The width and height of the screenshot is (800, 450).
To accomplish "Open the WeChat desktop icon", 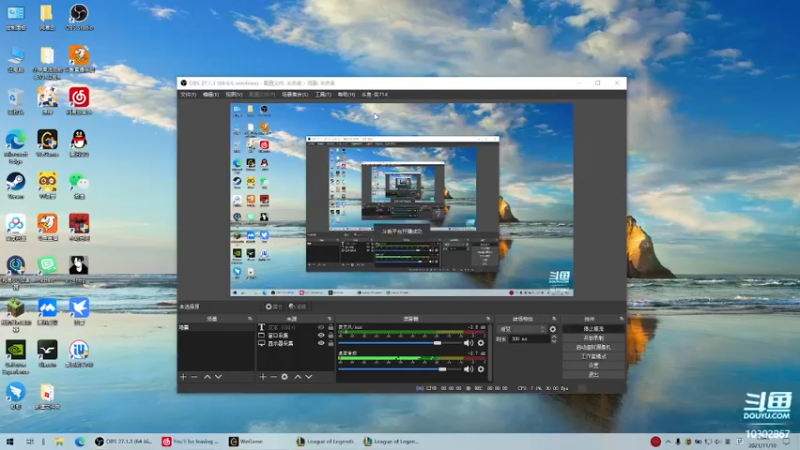I will (x=79, y=186).
